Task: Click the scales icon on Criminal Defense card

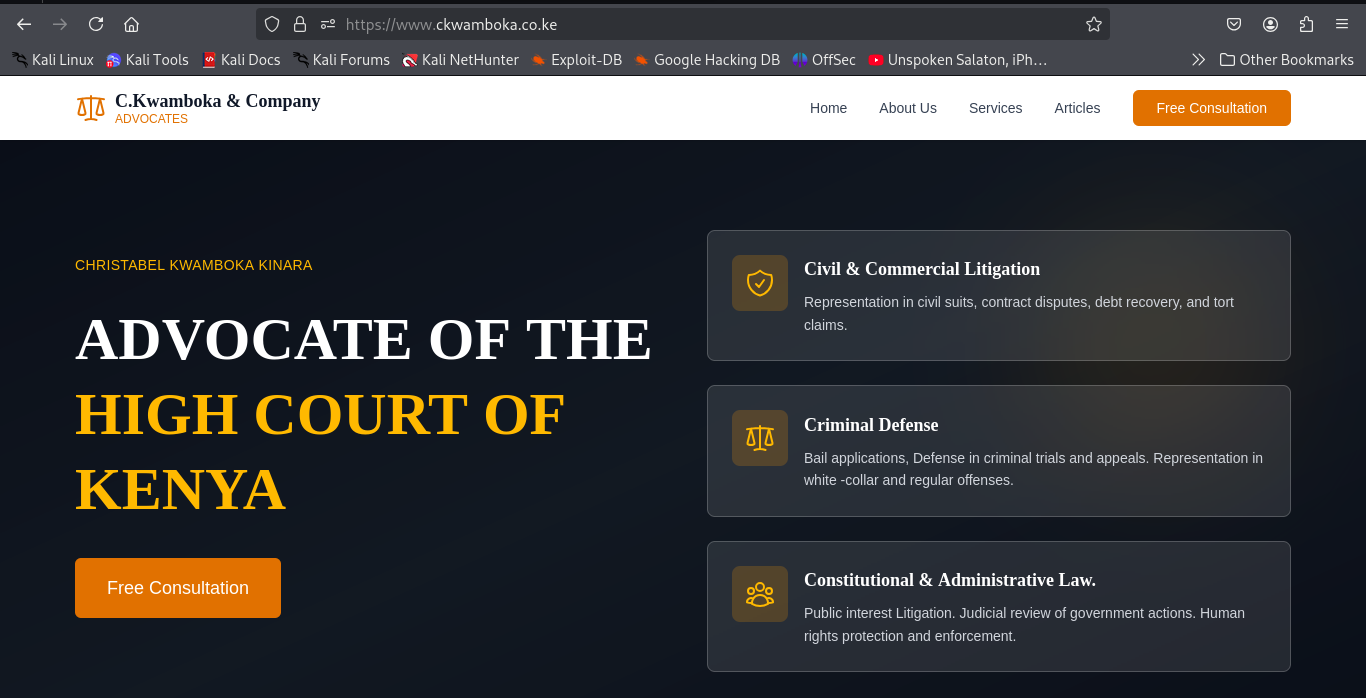Action: (x=760, y=438)
